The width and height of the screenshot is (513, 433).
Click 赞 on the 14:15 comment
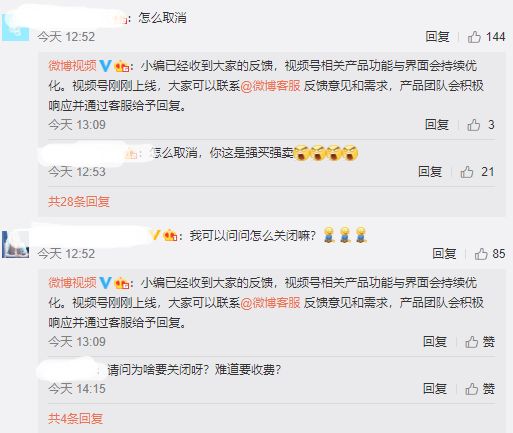pyautogui.click(x=480, y=389)
